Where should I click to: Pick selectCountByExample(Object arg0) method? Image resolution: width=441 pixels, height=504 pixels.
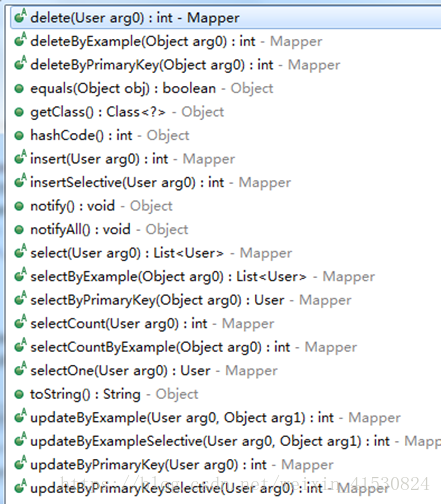(185, 347)
